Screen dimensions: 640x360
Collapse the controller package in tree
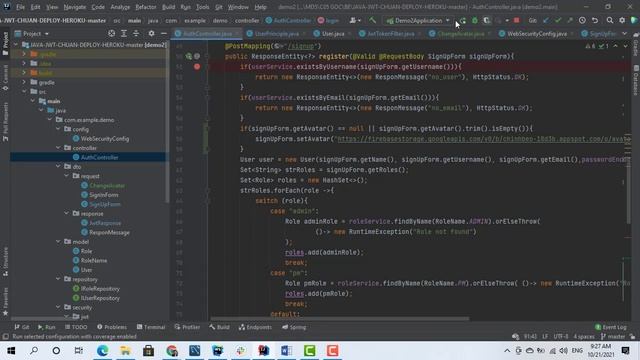(x=58, y=148)
